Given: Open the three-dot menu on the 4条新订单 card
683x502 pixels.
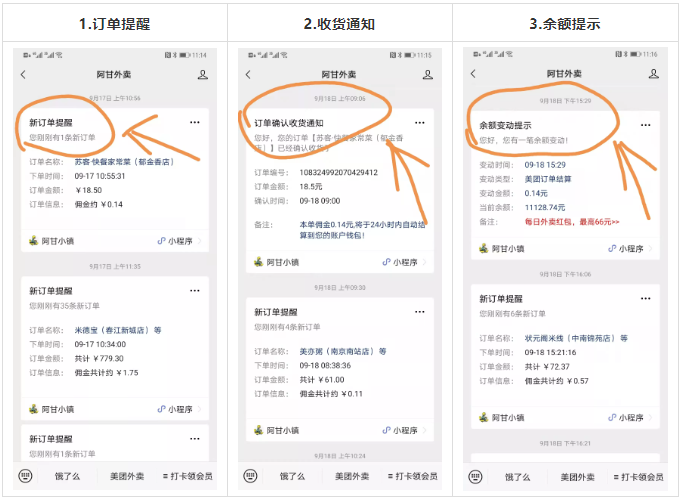Looking at the screenshot, I should 420,312.
